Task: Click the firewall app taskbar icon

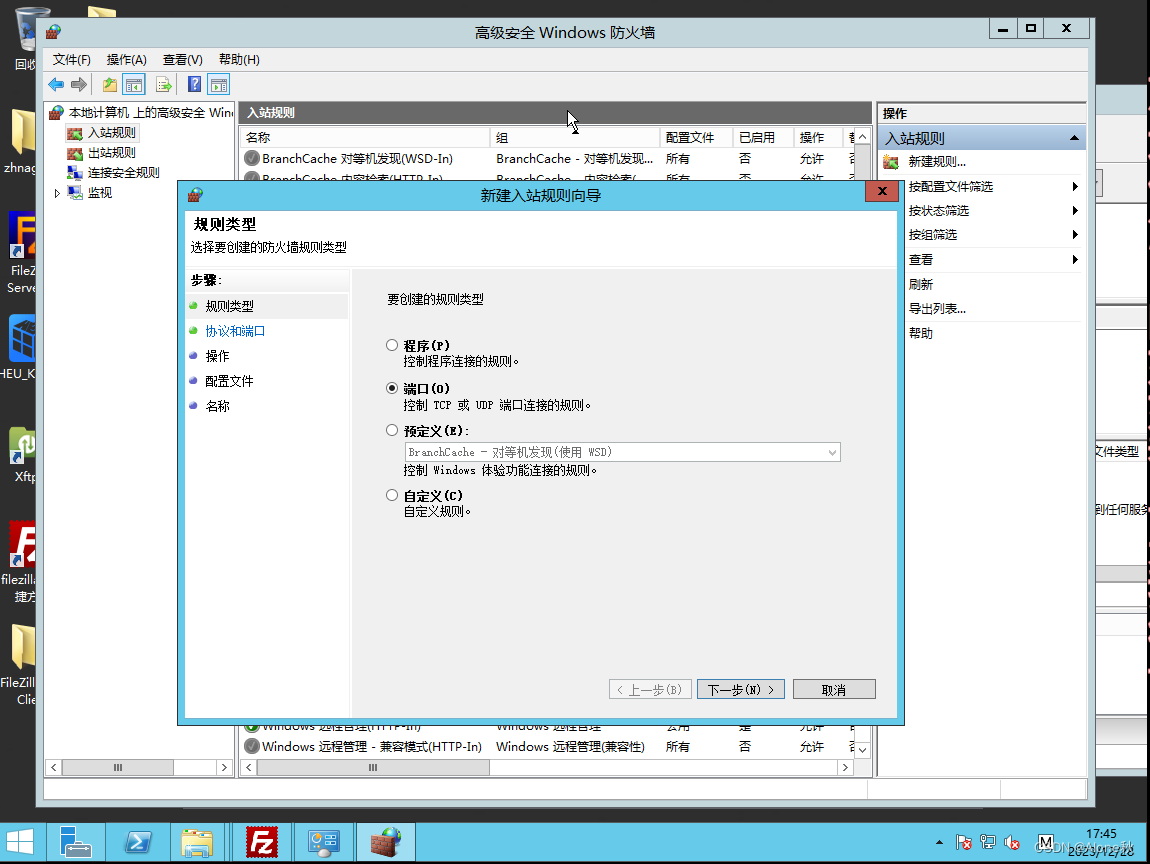Action: [x=386, y=842]
